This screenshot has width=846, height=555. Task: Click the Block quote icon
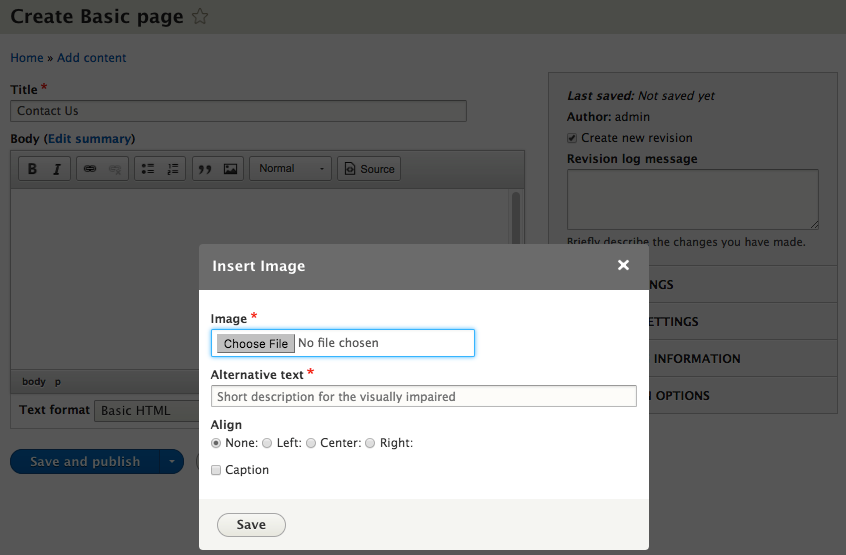point(206,169)
